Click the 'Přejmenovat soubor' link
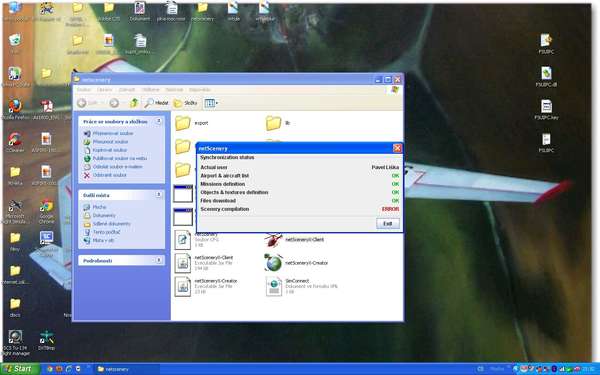This screenshot has height=375, width=600. [113, 134]
